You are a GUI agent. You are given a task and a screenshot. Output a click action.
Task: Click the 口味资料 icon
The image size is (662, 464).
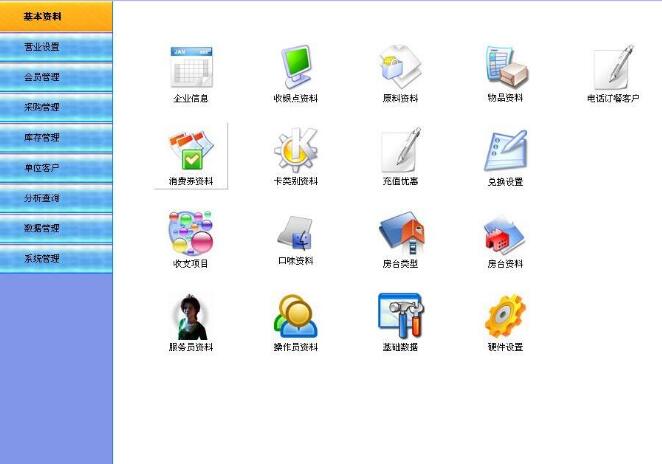[x=295, y=233]
